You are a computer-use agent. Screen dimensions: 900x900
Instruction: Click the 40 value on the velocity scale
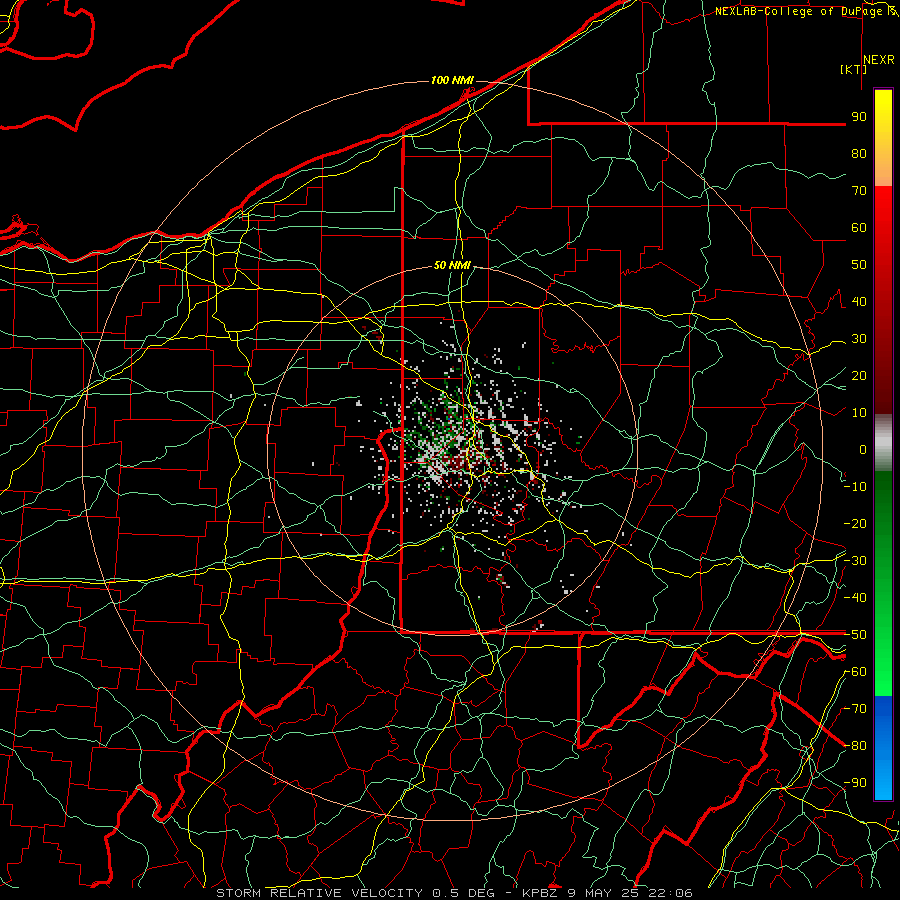tap(859, 302)
